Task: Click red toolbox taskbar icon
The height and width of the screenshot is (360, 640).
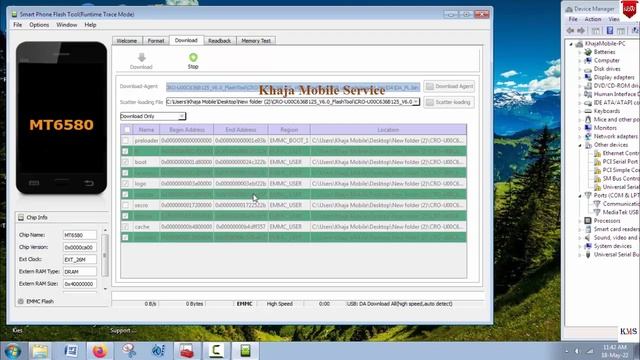Action: 187,351
